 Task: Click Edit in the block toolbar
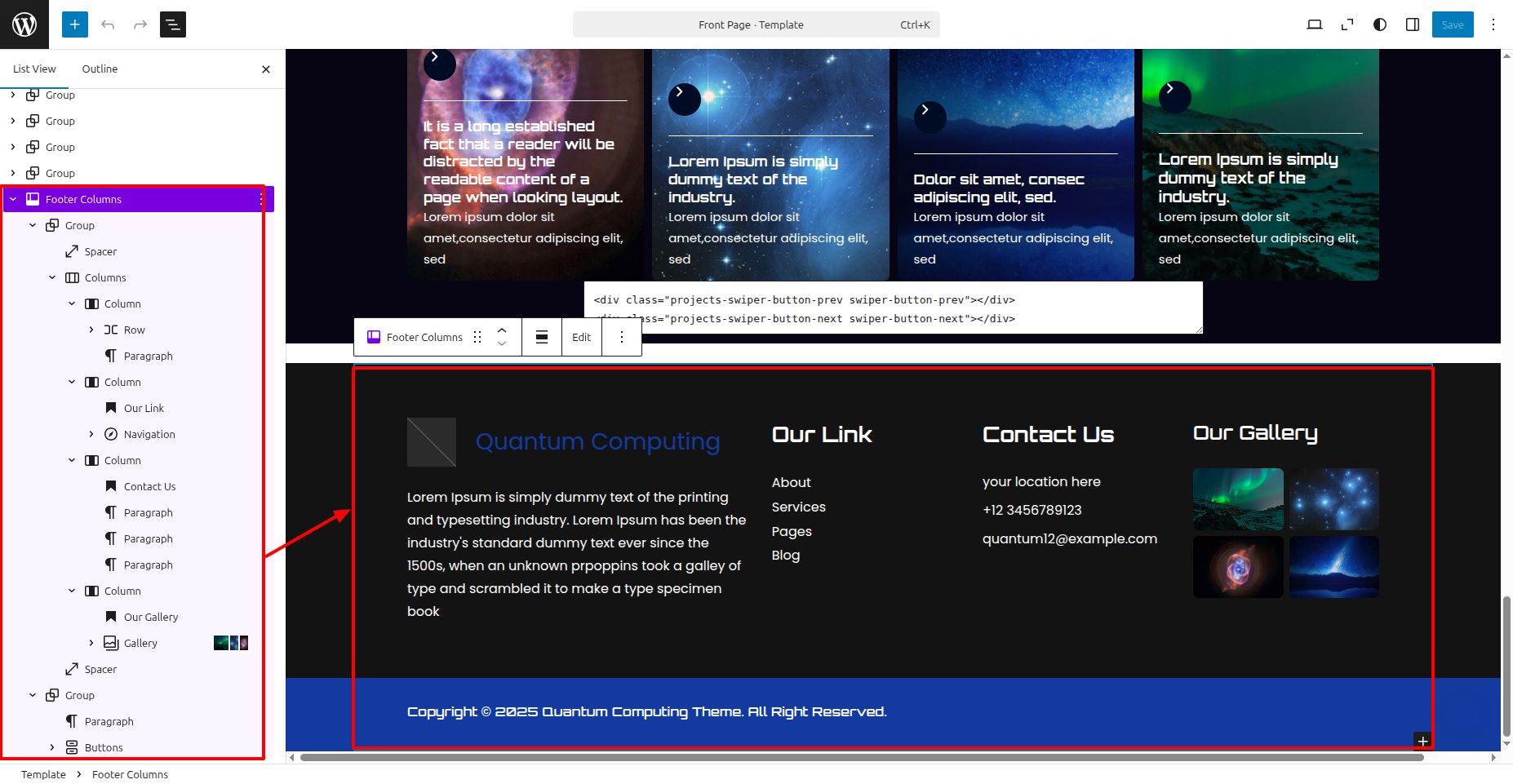(x=581, y=337)
